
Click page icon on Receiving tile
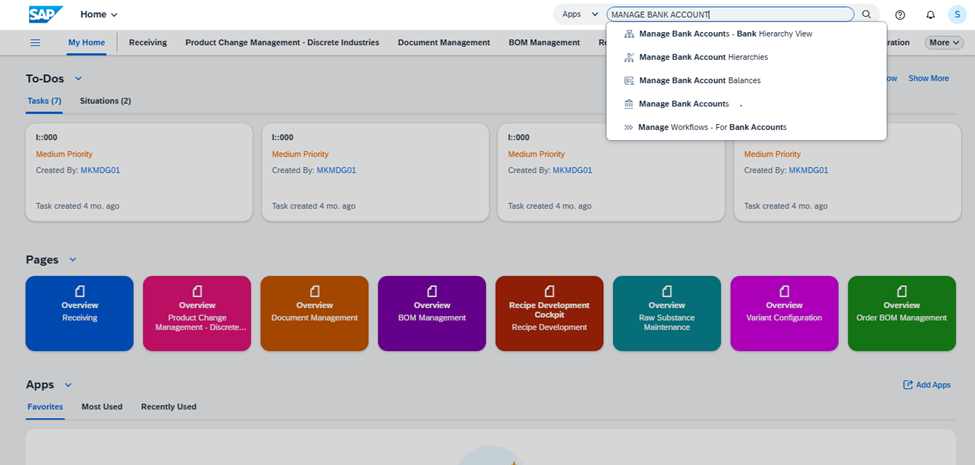point(80,291)
